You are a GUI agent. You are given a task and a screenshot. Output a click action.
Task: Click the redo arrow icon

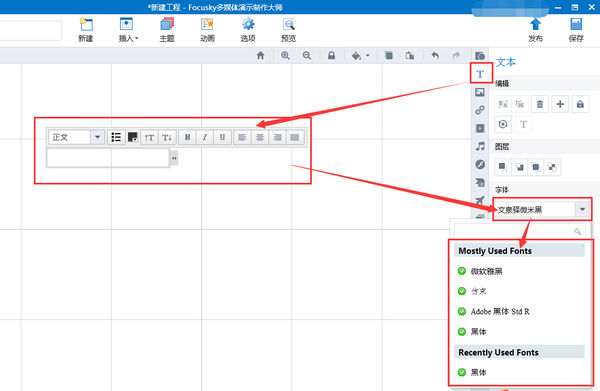[x=456, y=55]
